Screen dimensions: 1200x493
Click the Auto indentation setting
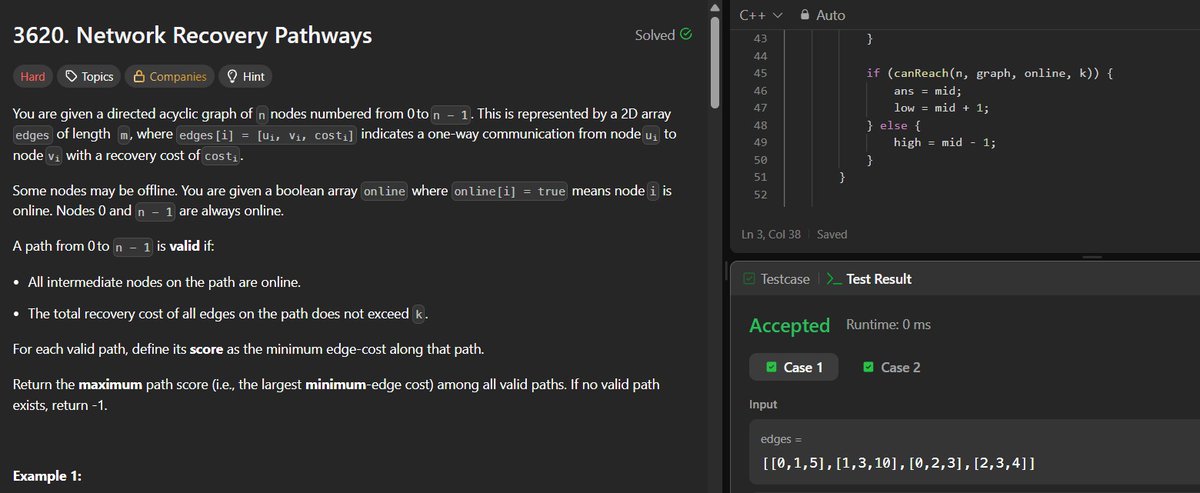[x=822, y=15]
